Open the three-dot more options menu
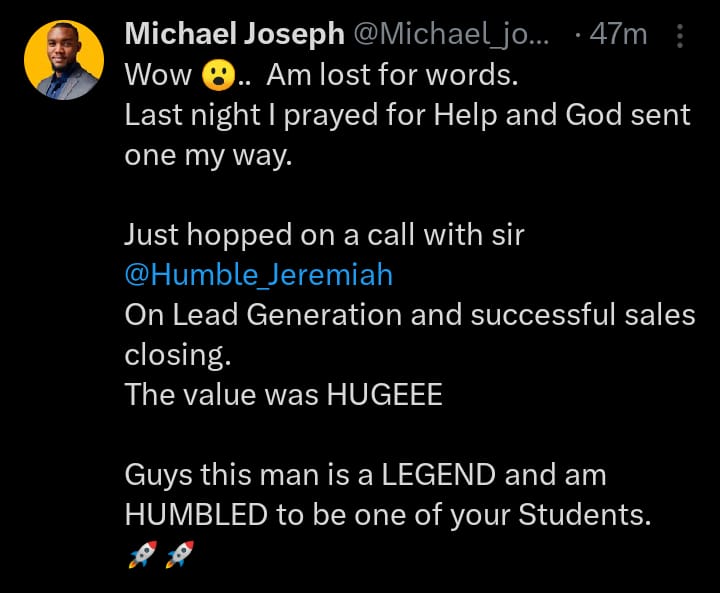This screenshot has height=593, width=720. pos(681,37)
